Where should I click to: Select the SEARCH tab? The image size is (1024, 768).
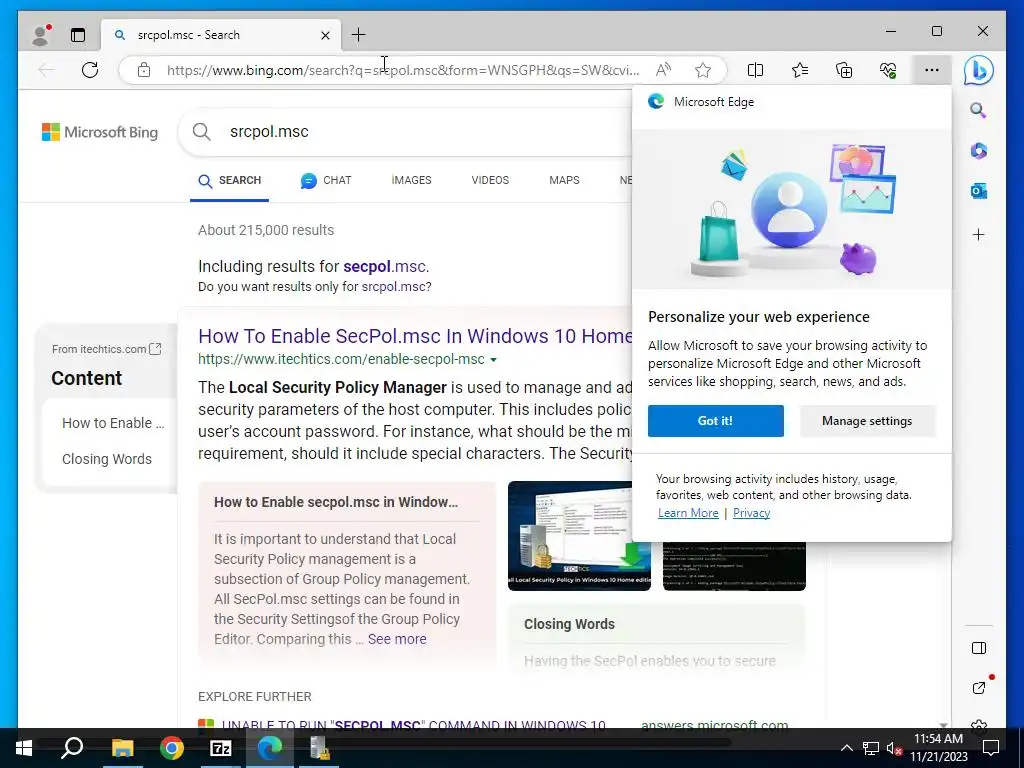coord(229,180)
